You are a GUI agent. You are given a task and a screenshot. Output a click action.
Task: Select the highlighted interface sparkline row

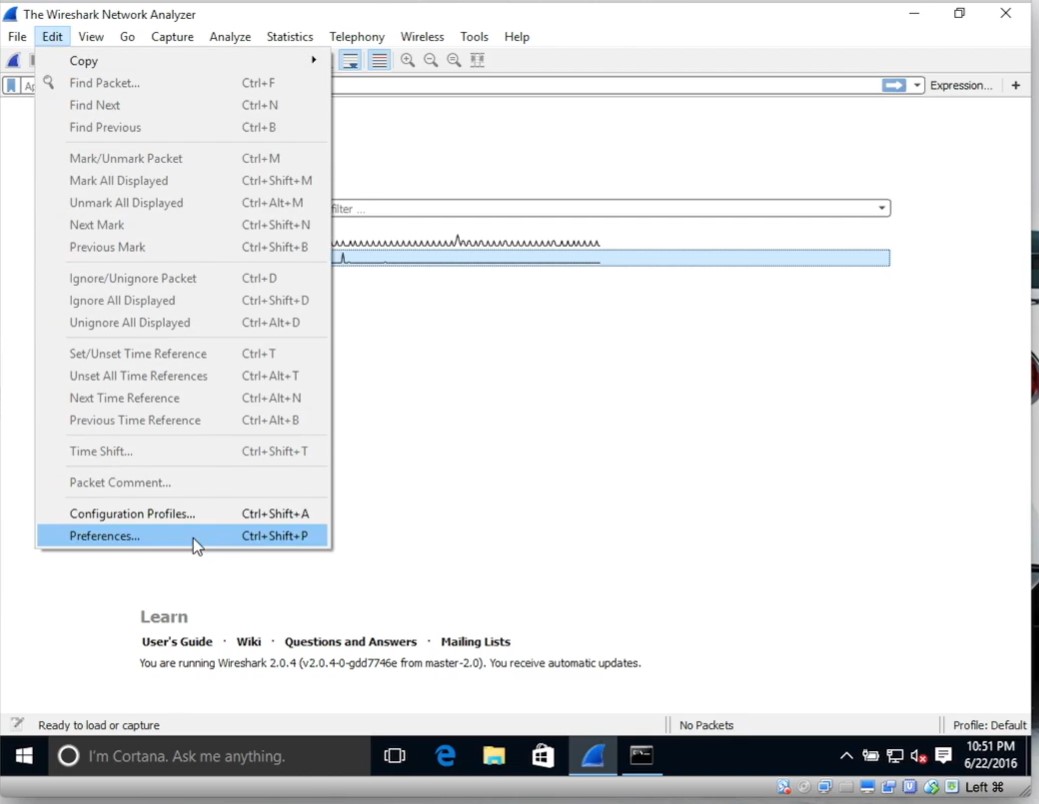pyautogui.click(x=610, y=258)
